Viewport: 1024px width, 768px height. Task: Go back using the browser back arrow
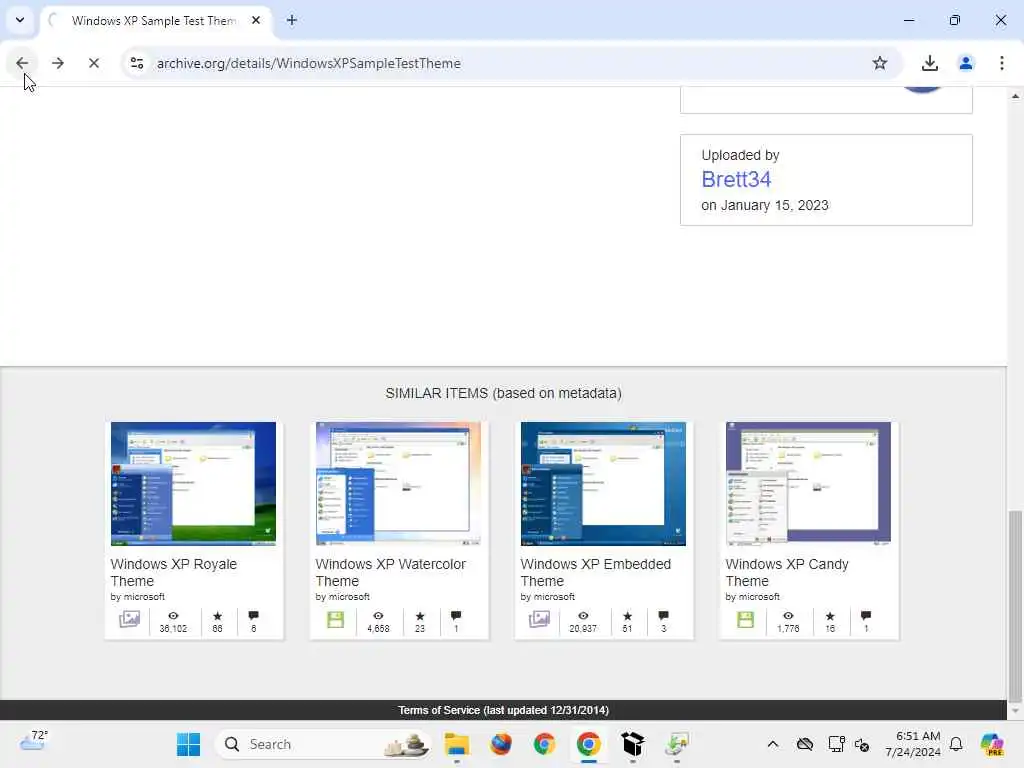[22, 63]
